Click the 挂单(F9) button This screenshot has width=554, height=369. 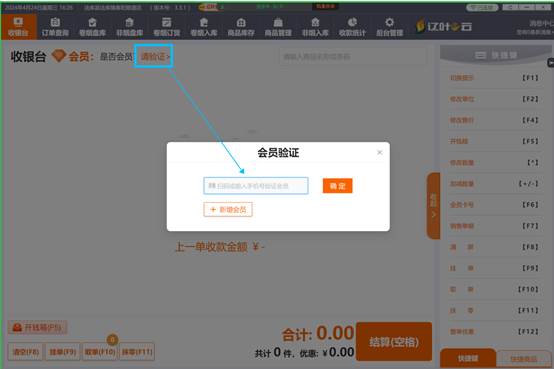click(x=63, y=352)
